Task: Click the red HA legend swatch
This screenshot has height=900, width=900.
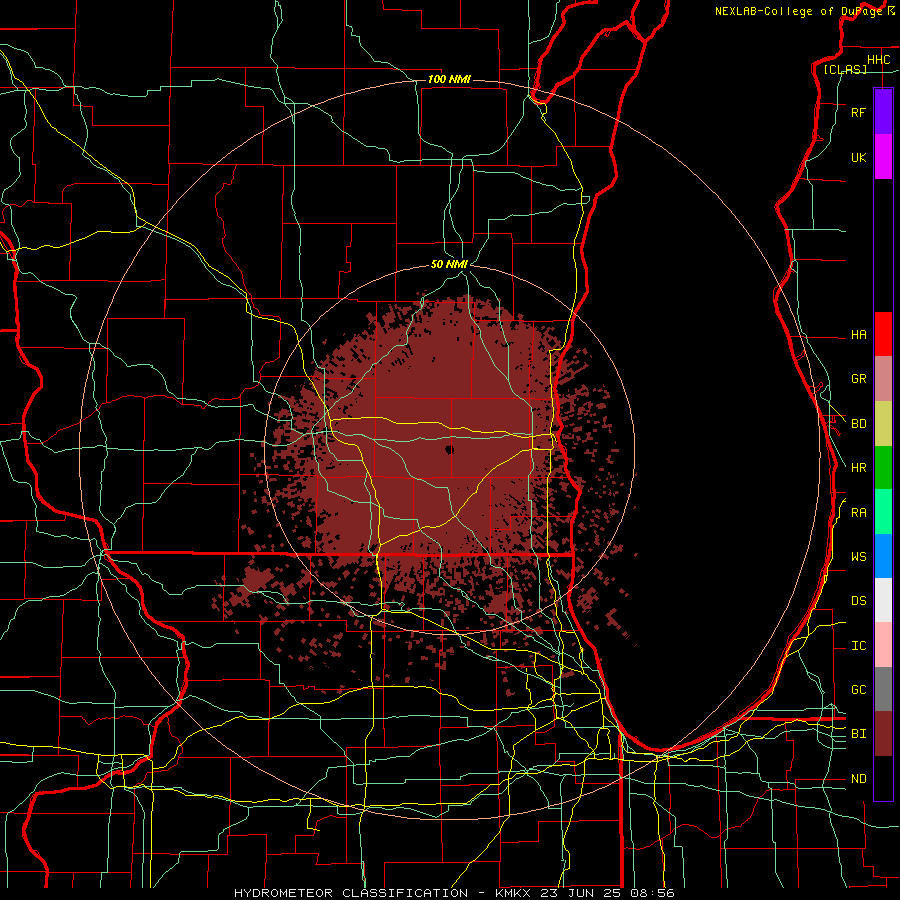Action: tap(883, 334)
